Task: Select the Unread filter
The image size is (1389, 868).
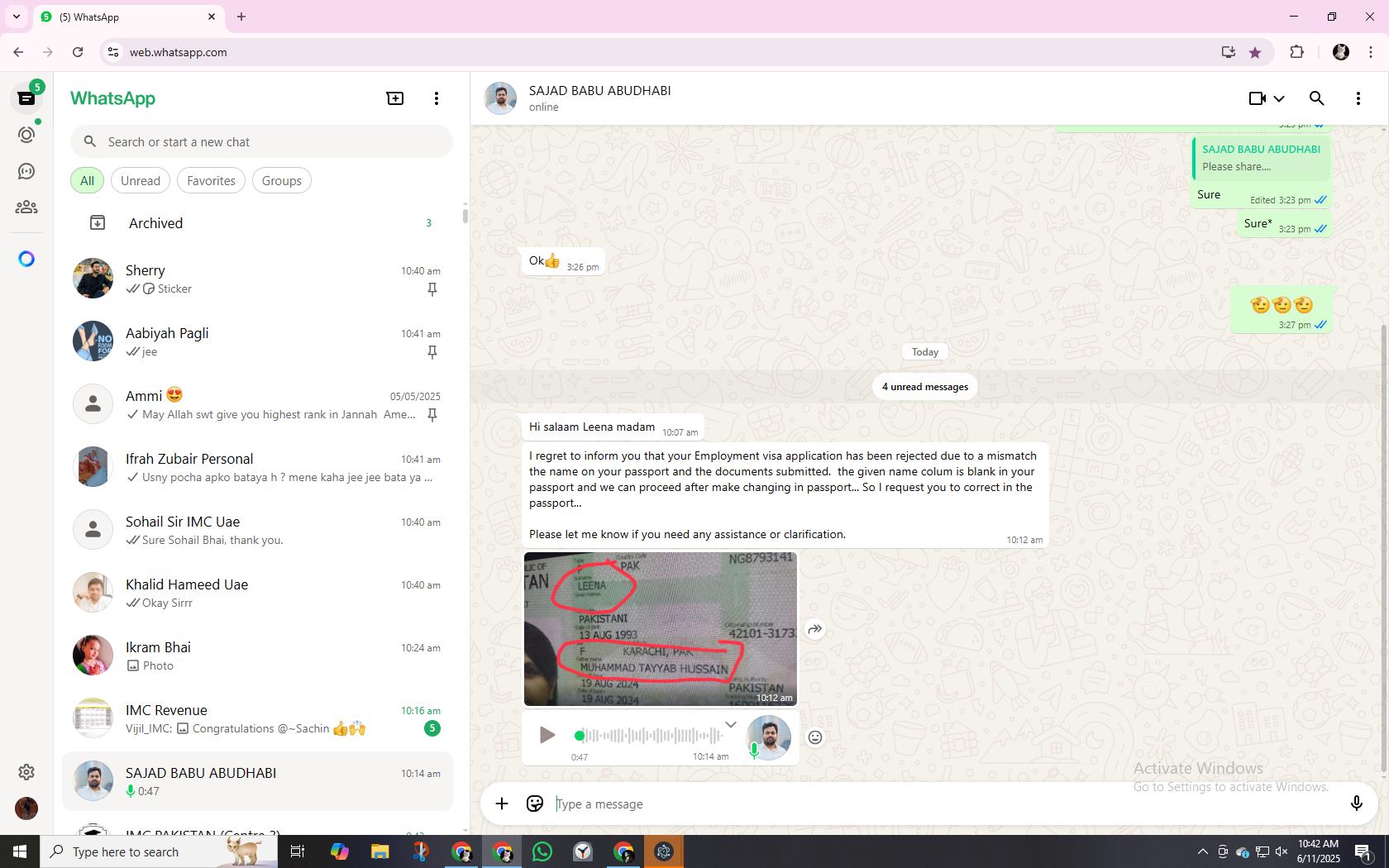Action: click(x=141, y=180)
